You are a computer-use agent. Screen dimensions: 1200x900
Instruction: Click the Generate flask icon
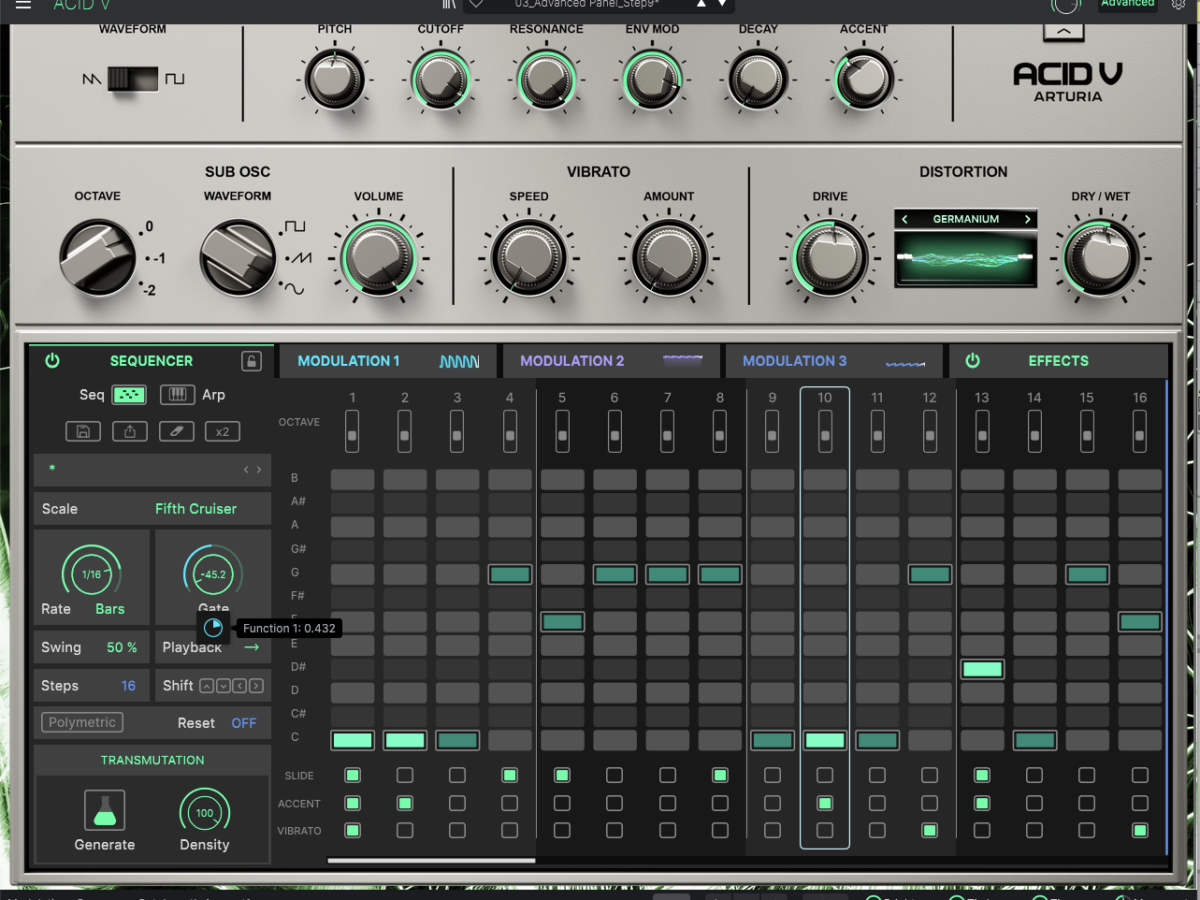tap(104, 810)
